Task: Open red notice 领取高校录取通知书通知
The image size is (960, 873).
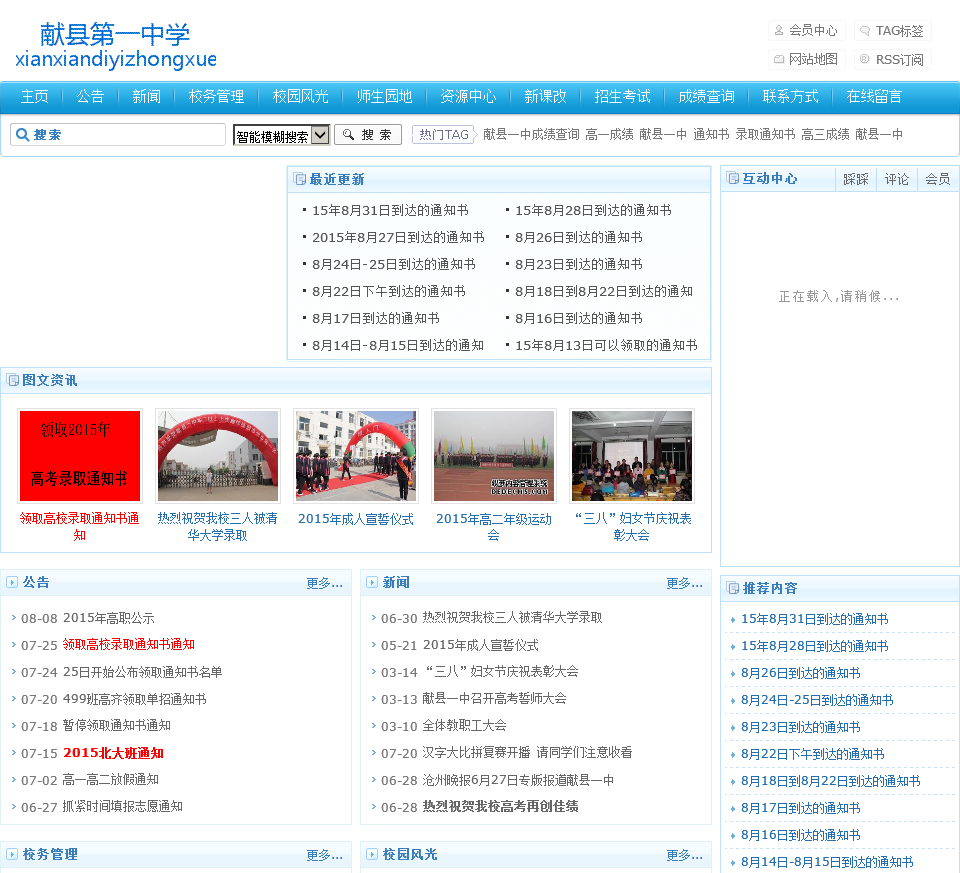Action: point(129,644)
